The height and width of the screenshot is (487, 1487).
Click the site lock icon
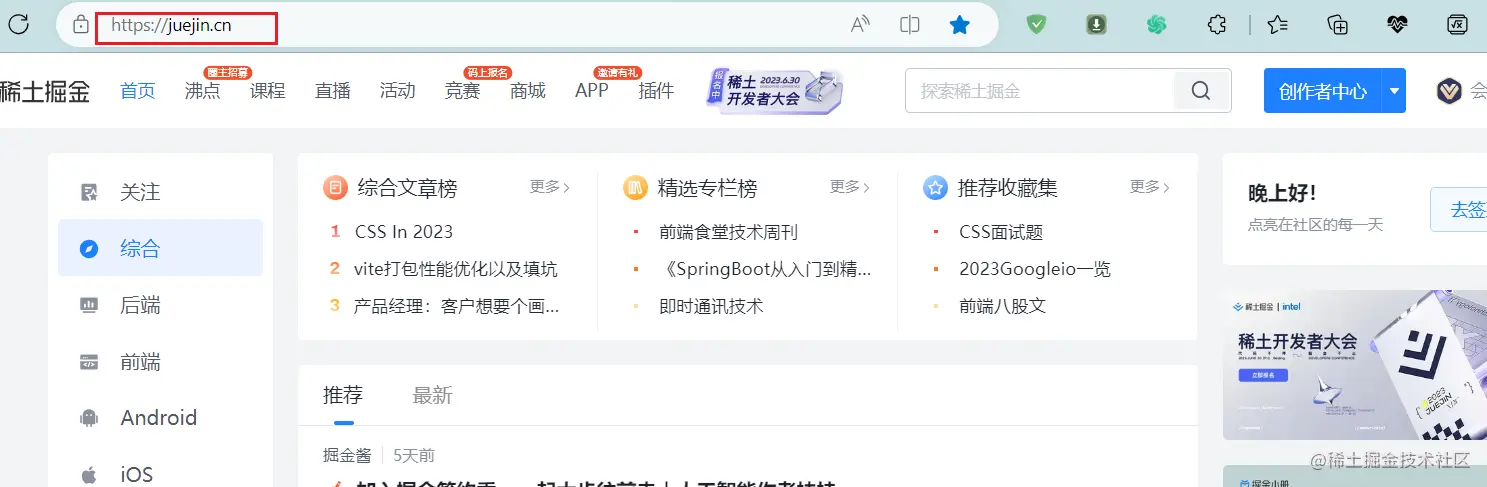[81, 25]
